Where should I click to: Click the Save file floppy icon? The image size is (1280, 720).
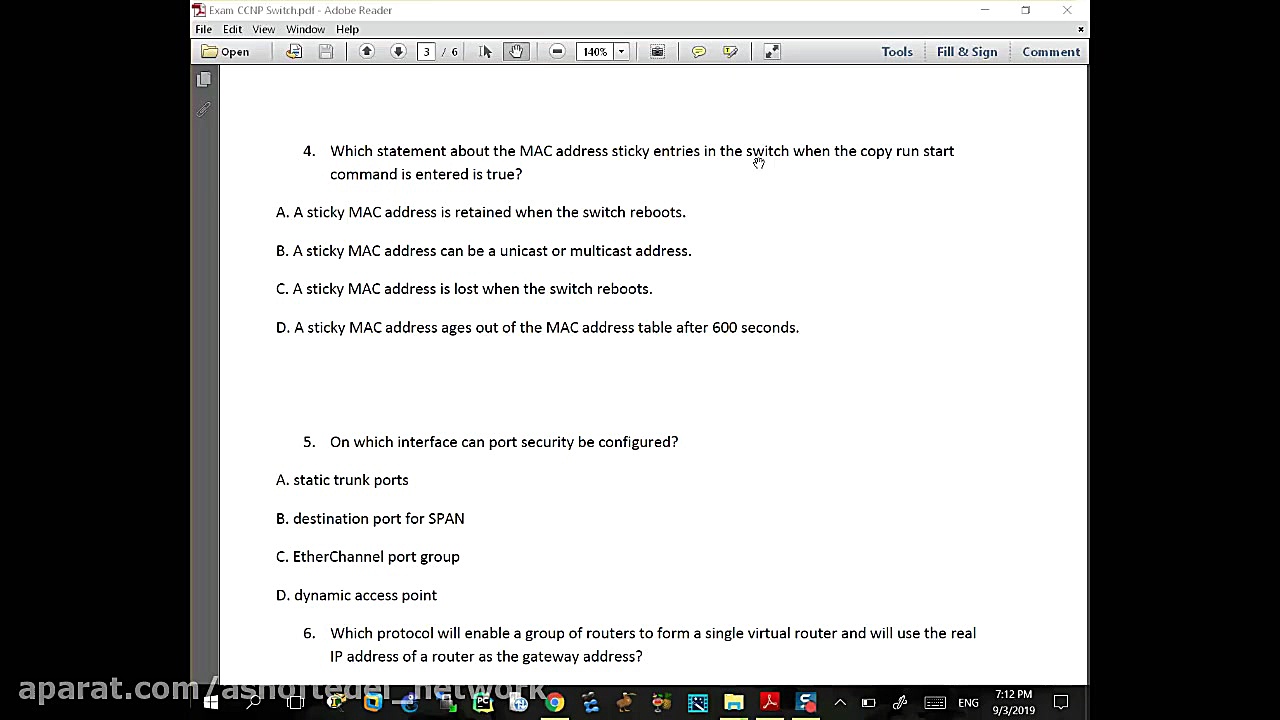[326, 52]
